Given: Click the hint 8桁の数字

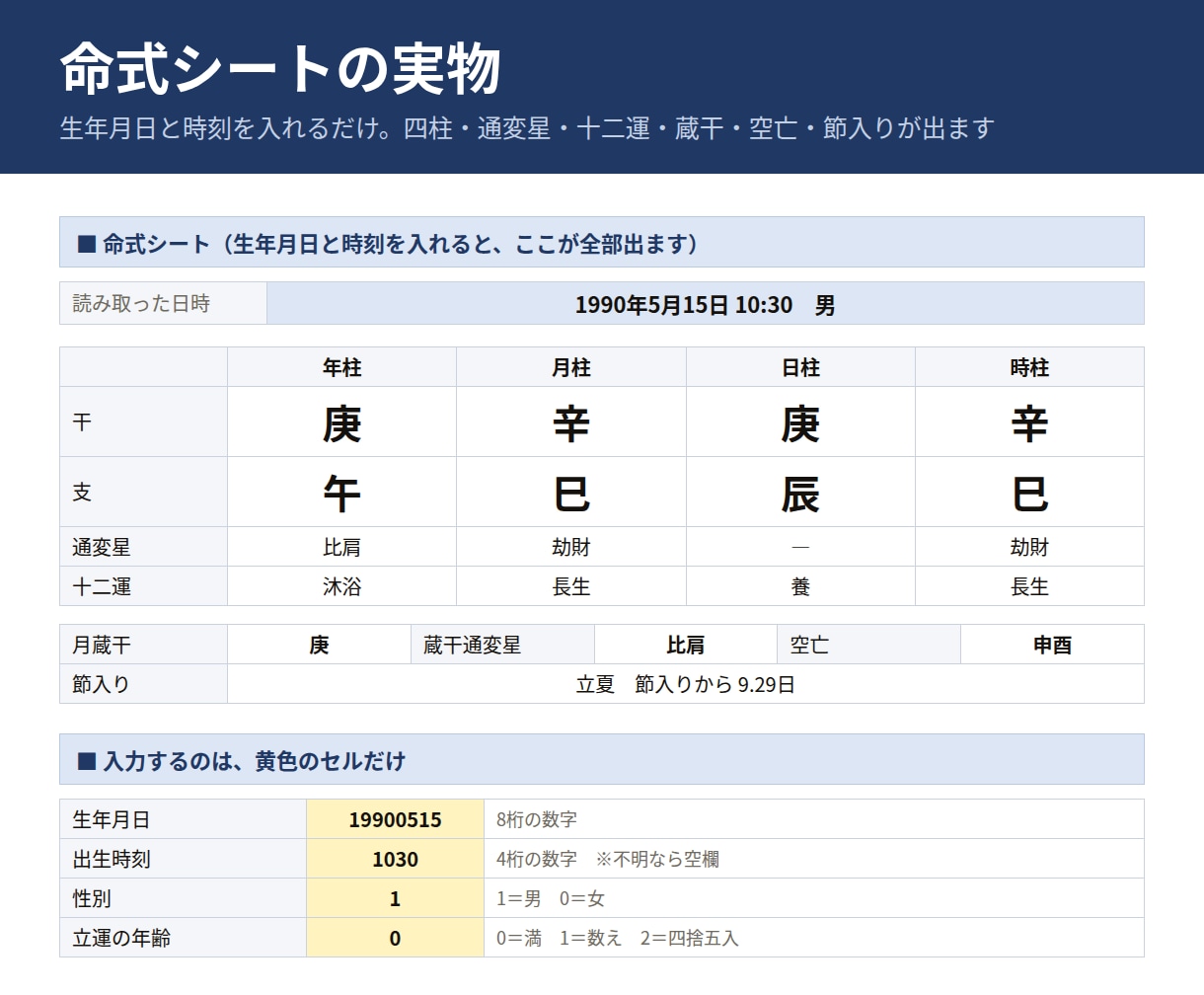Looking at the screenshot, I should point(537,819).
